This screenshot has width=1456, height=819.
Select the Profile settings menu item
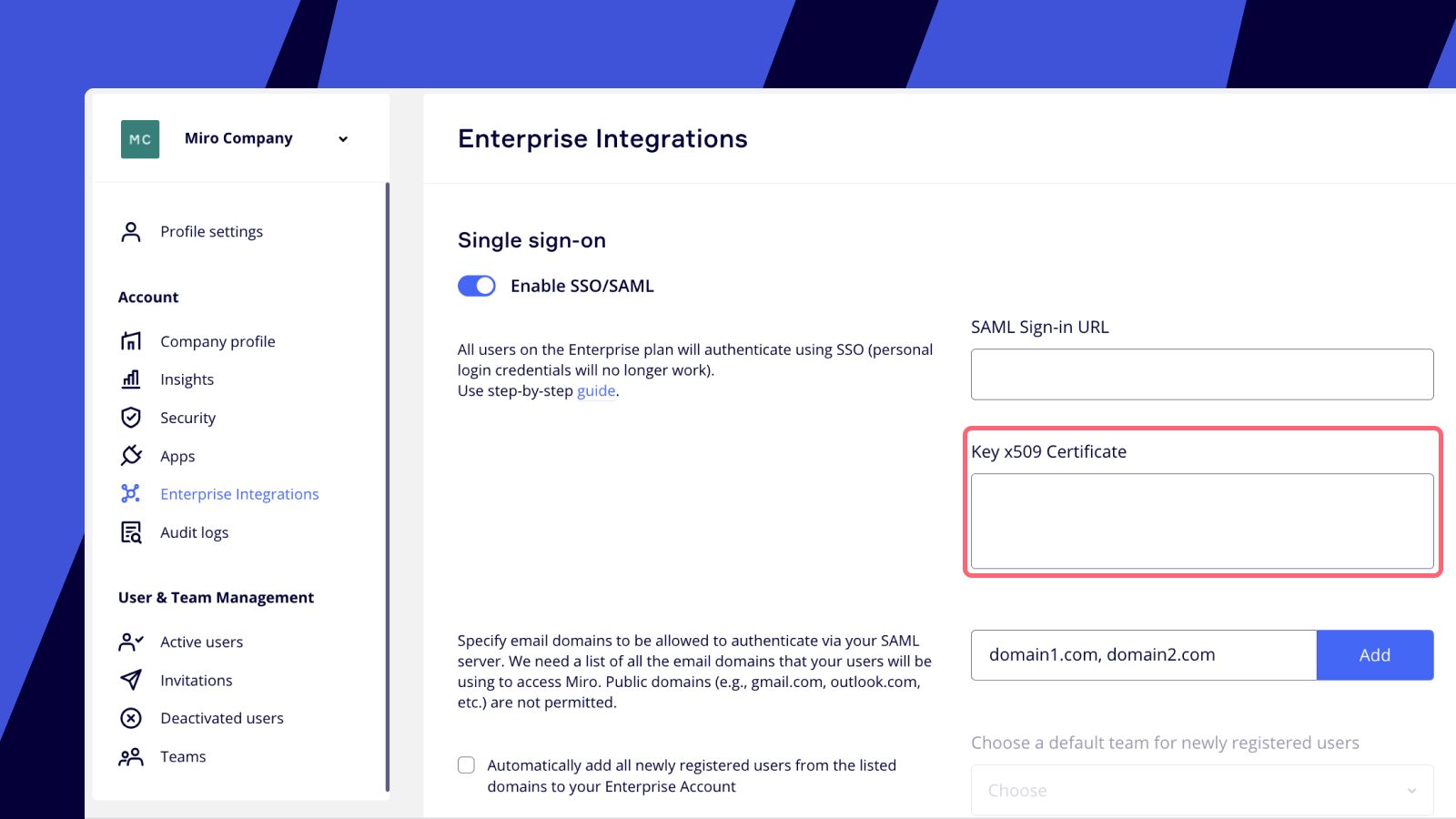click(x=211, y=231)
